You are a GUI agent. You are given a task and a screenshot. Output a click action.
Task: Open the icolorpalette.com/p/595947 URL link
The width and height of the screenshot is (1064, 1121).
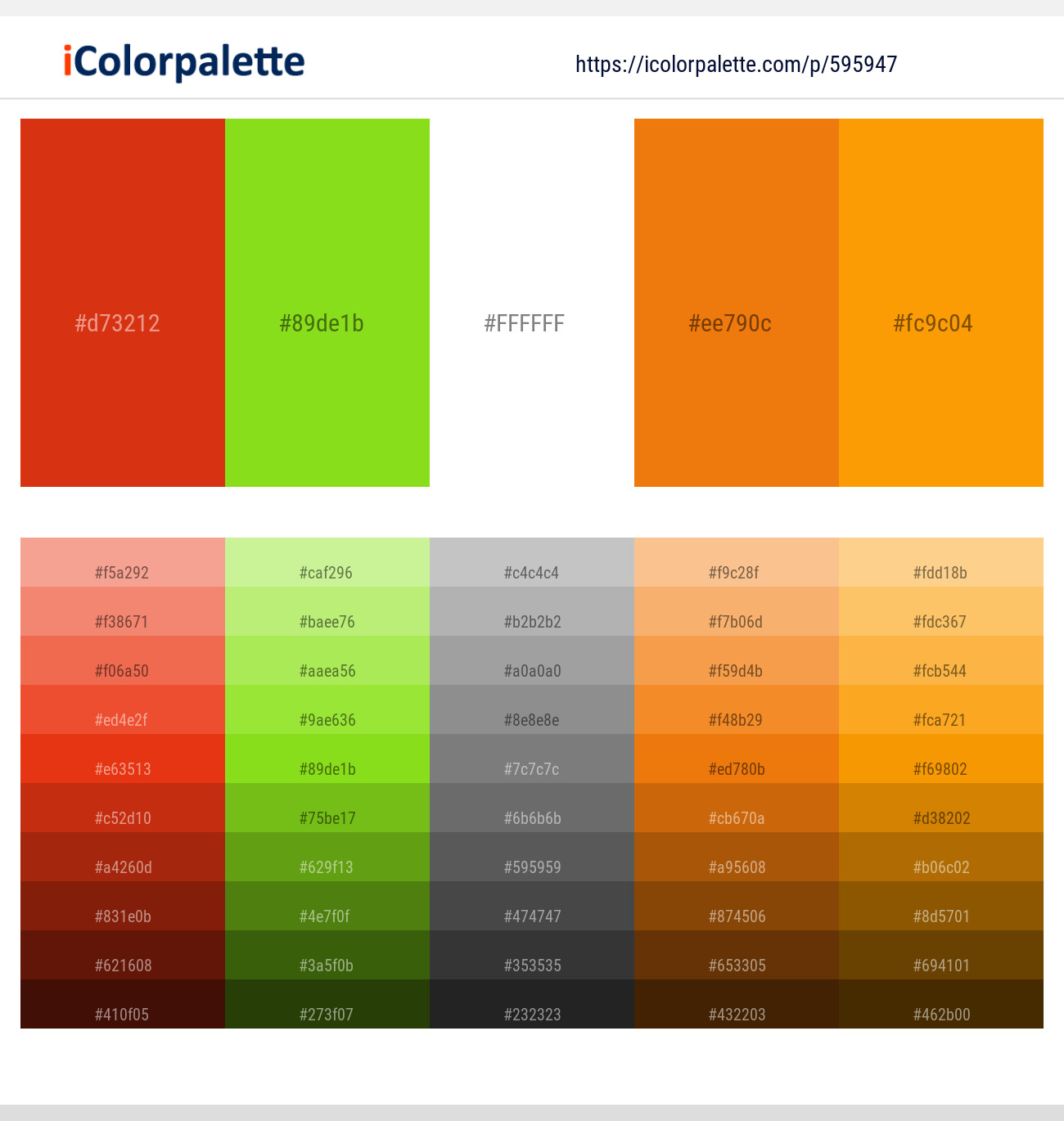pyautogui.click(x=737, y=65)
